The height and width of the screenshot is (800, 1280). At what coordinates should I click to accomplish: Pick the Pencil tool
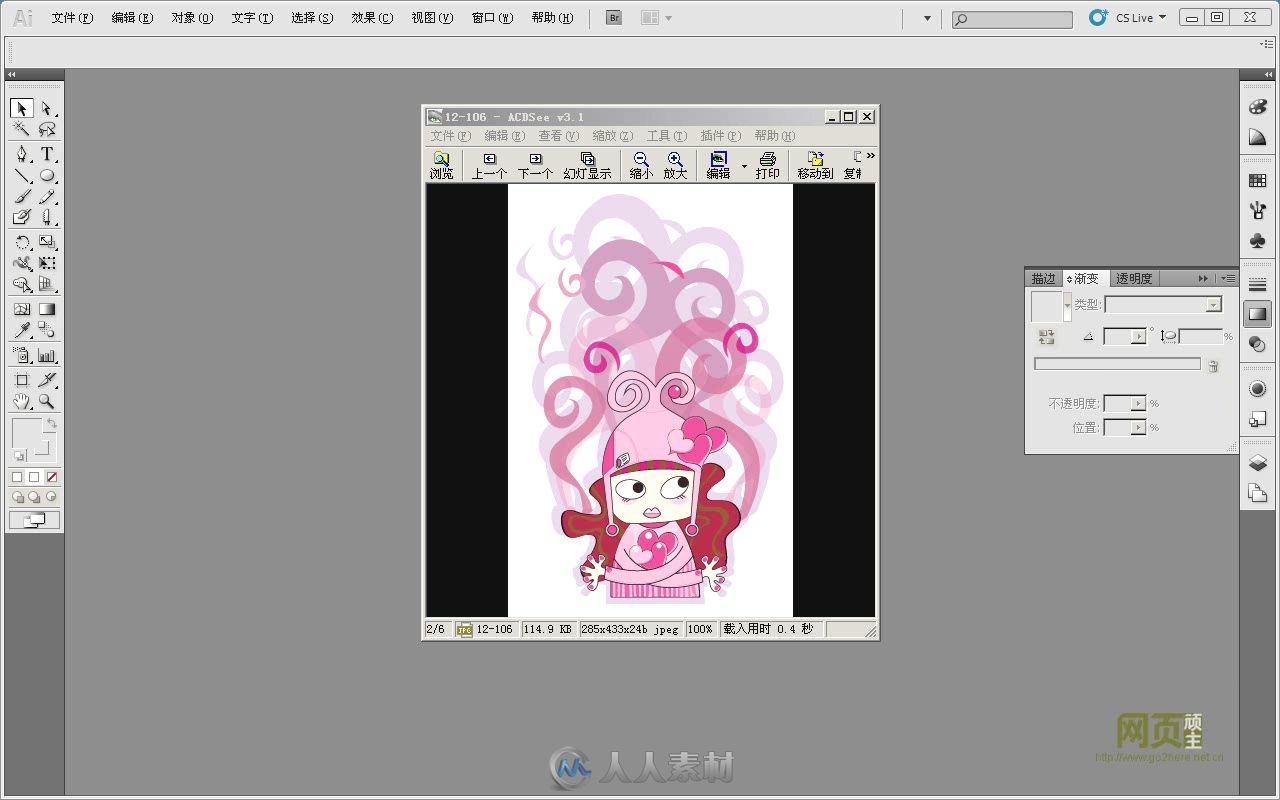47,196
